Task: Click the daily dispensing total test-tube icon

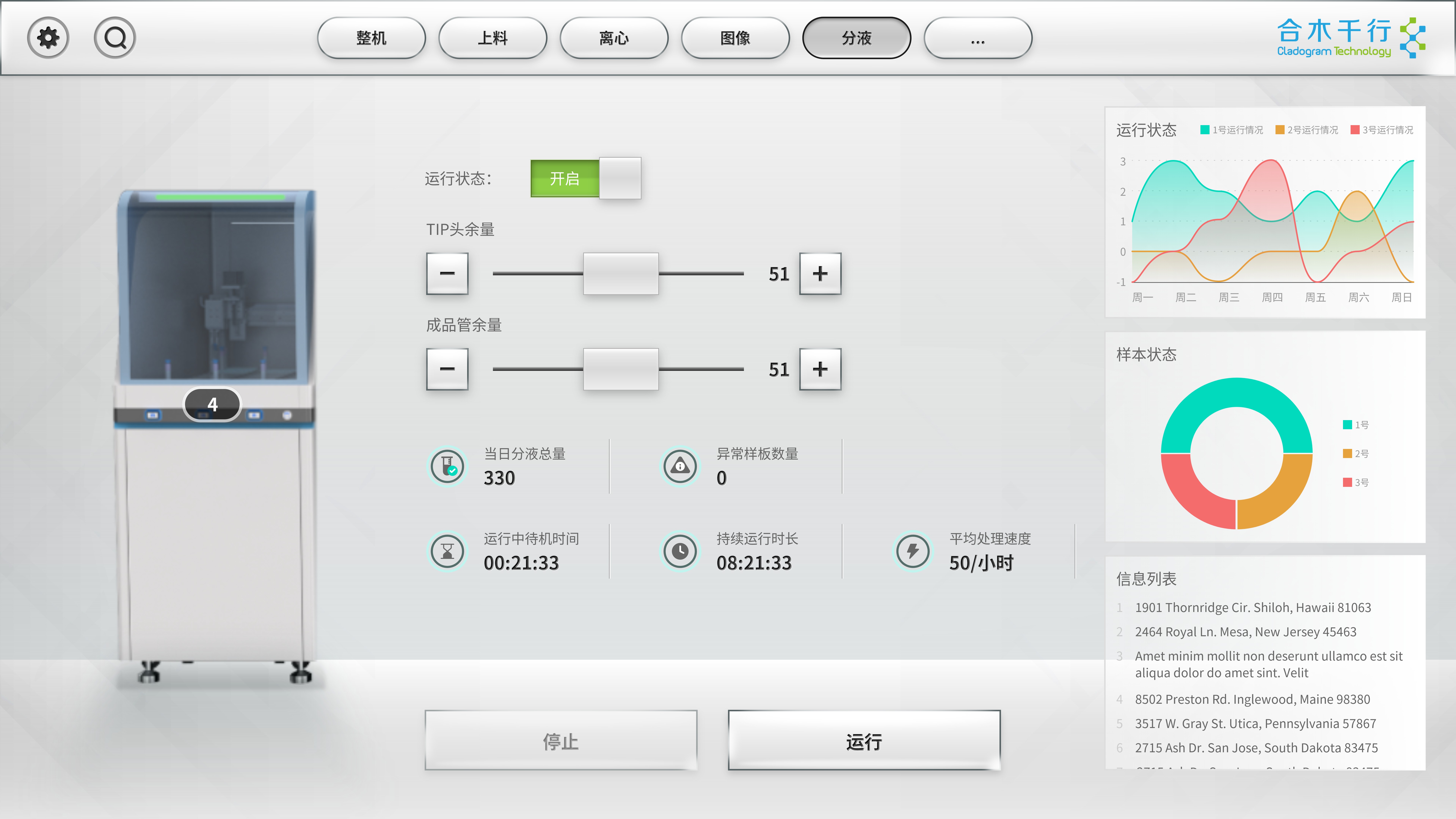Action: (x=447, y=466)
